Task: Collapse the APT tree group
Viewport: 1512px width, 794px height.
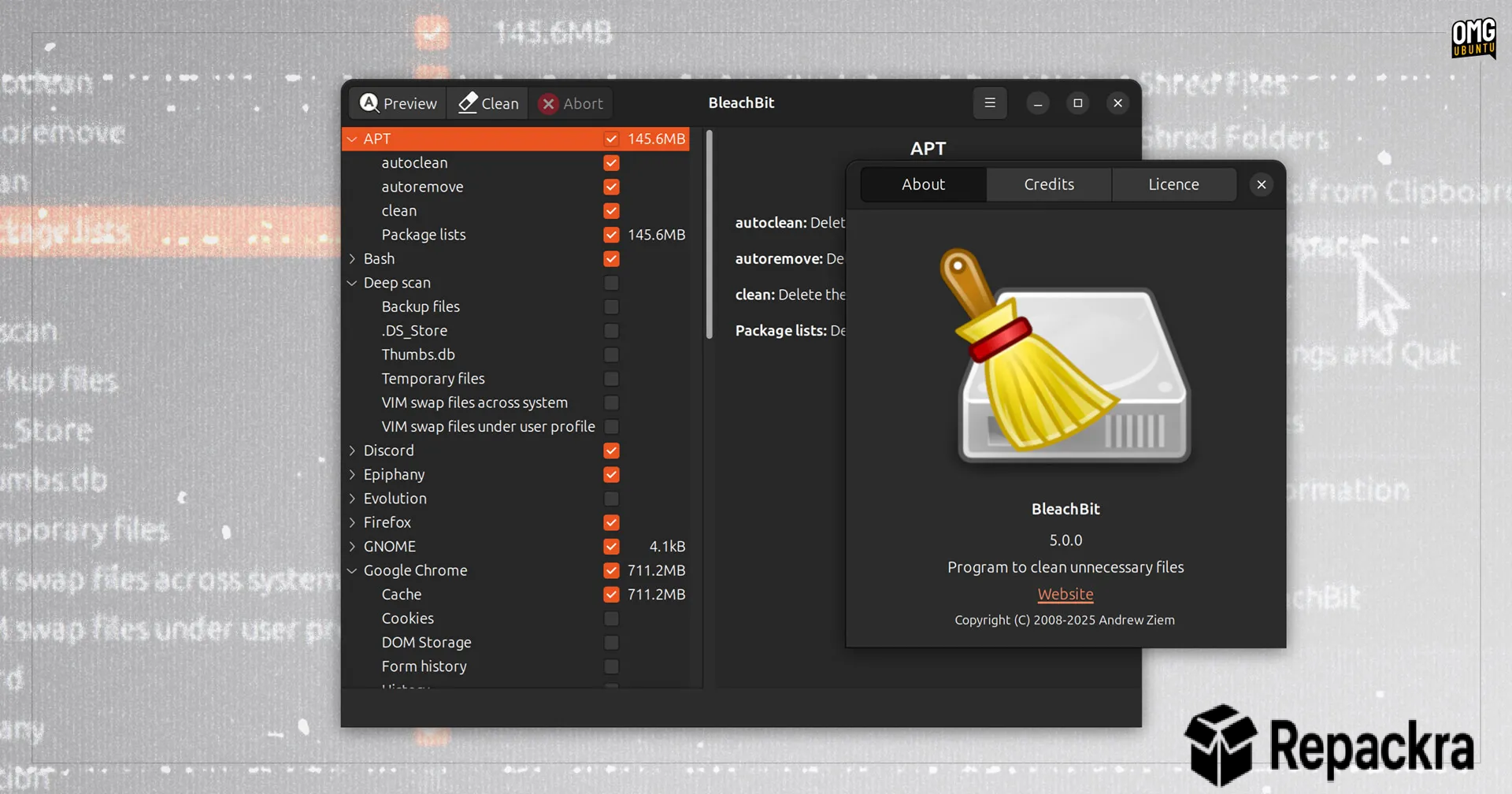Action: click(352, 139)
